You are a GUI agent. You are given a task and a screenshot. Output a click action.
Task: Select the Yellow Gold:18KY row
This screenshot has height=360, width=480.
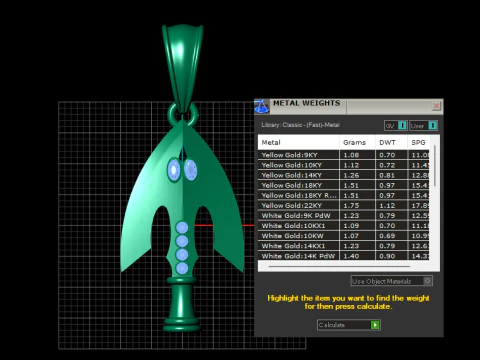(344, 185)
